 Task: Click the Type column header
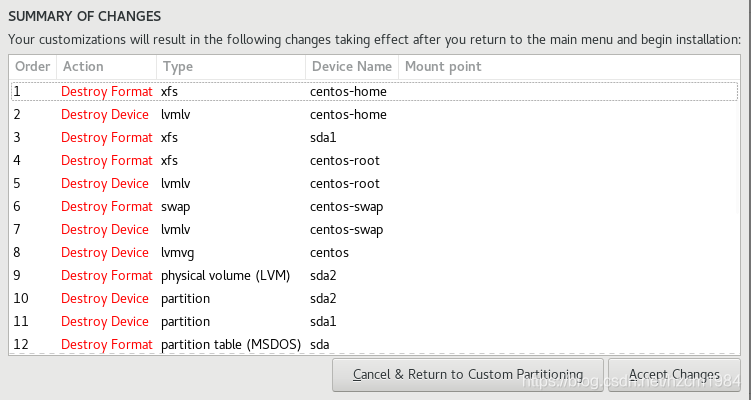click(231, 67)
